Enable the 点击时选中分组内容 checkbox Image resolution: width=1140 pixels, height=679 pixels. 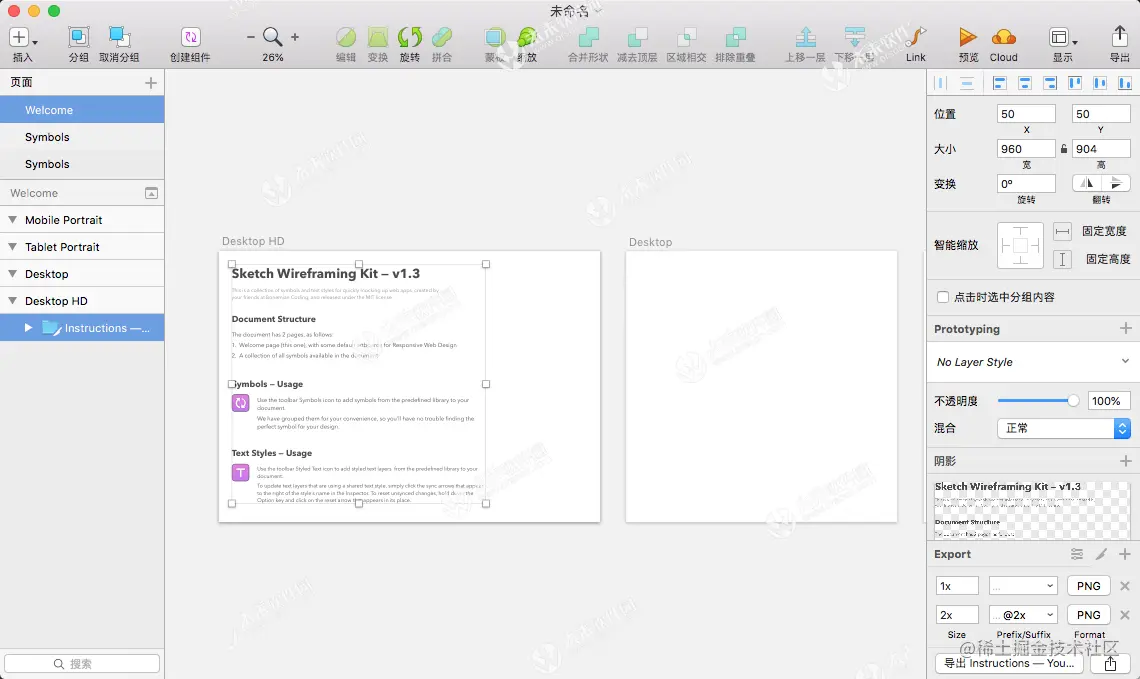click(943, 297)
